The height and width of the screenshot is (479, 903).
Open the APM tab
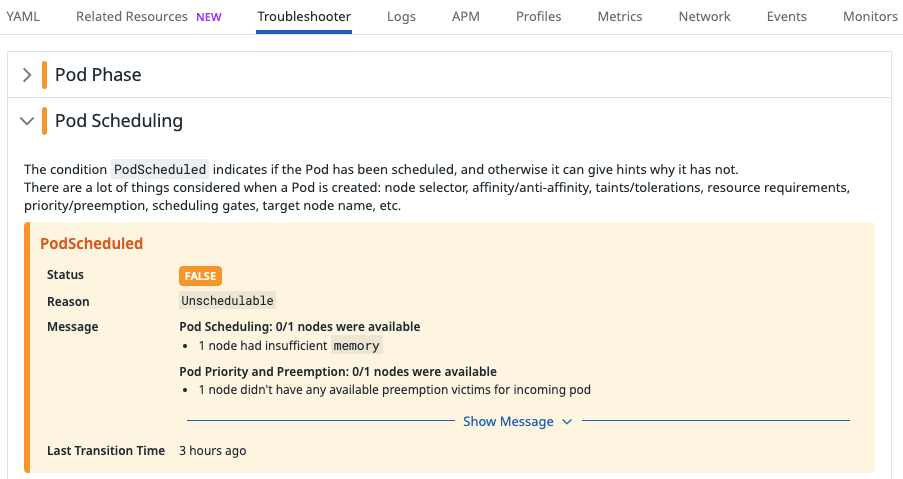tap(466, 17)
